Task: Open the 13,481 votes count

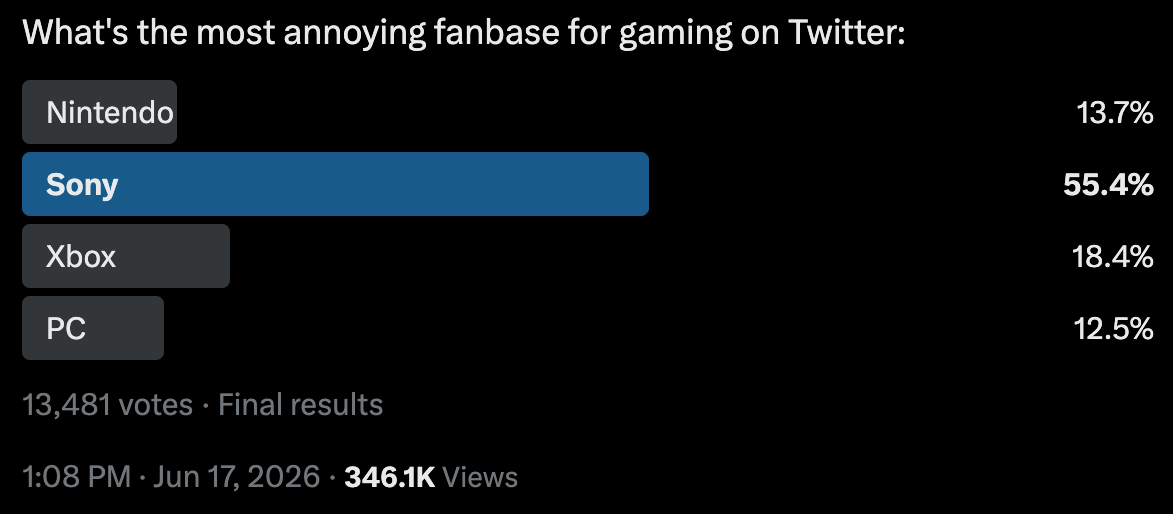Action: click(x=108, y=405)
